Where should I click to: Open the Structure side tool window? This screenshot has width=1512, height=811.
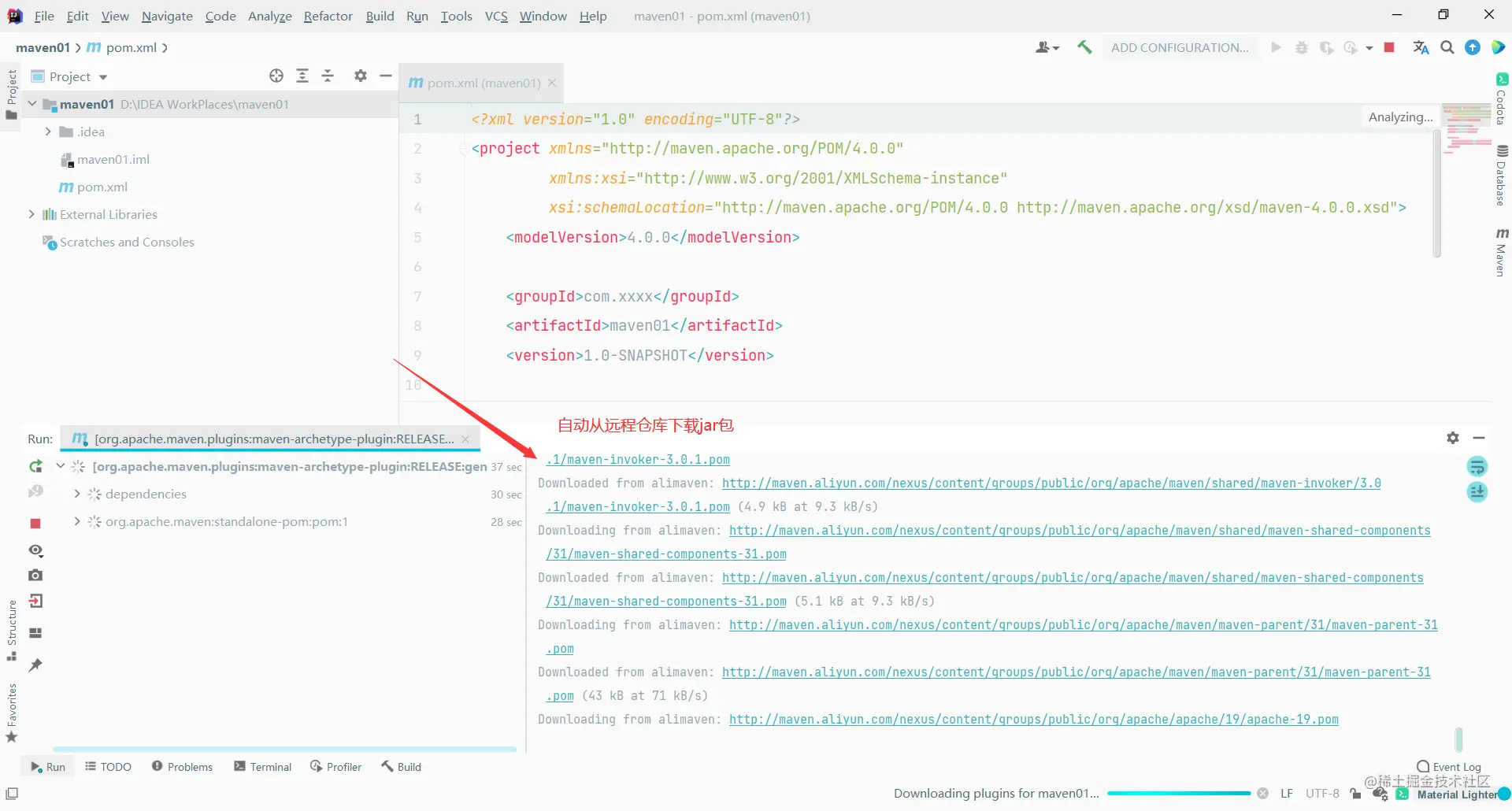click(12, 631)
